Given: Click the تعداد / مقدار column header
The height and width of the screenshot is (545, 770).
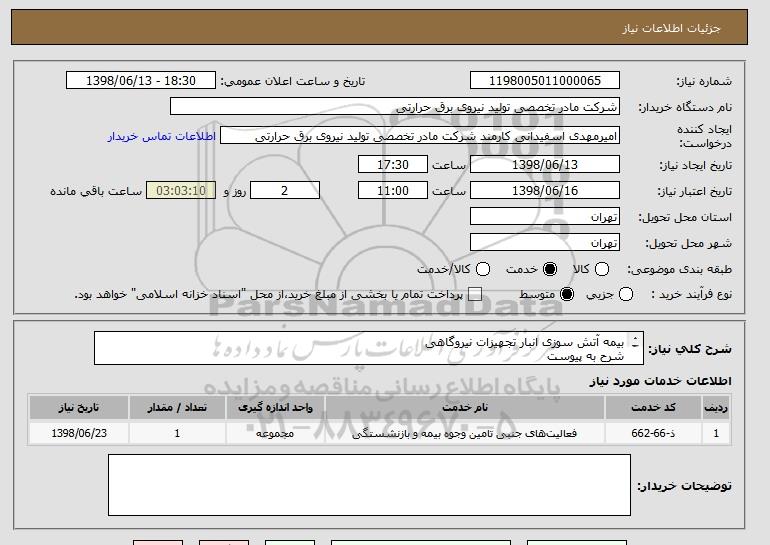Looking at the screenshot, I should [x=177, y=408].
